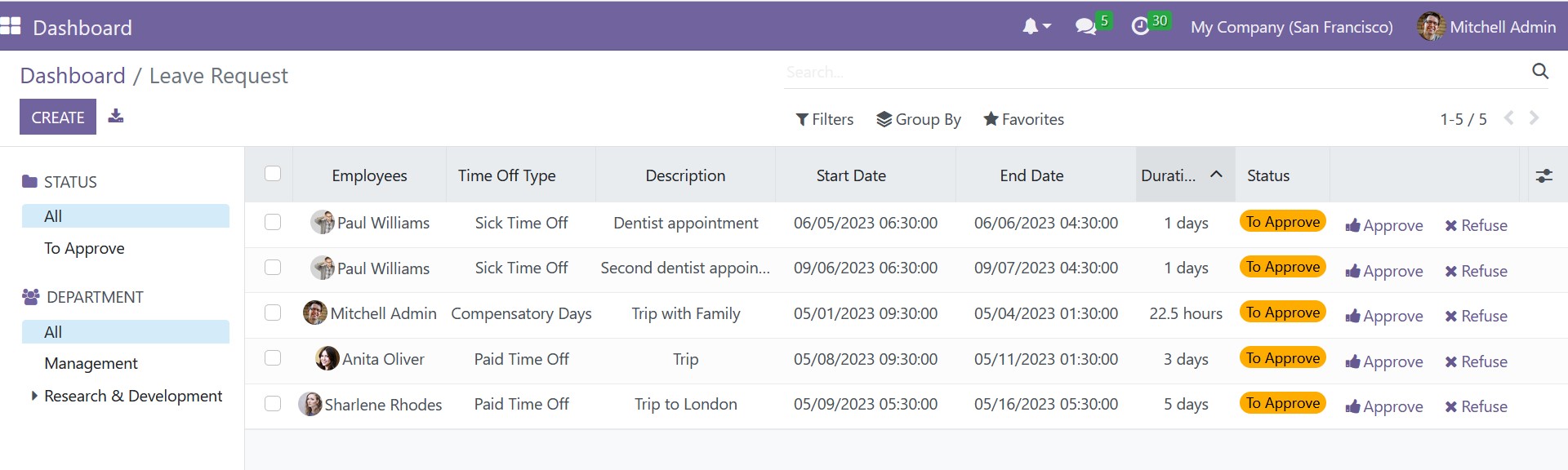The height and width of the screenshot is (470, 1568).
Task: Refuse Paul Williams' Dentist appointment request
Action: click(x=1476, y=226)
